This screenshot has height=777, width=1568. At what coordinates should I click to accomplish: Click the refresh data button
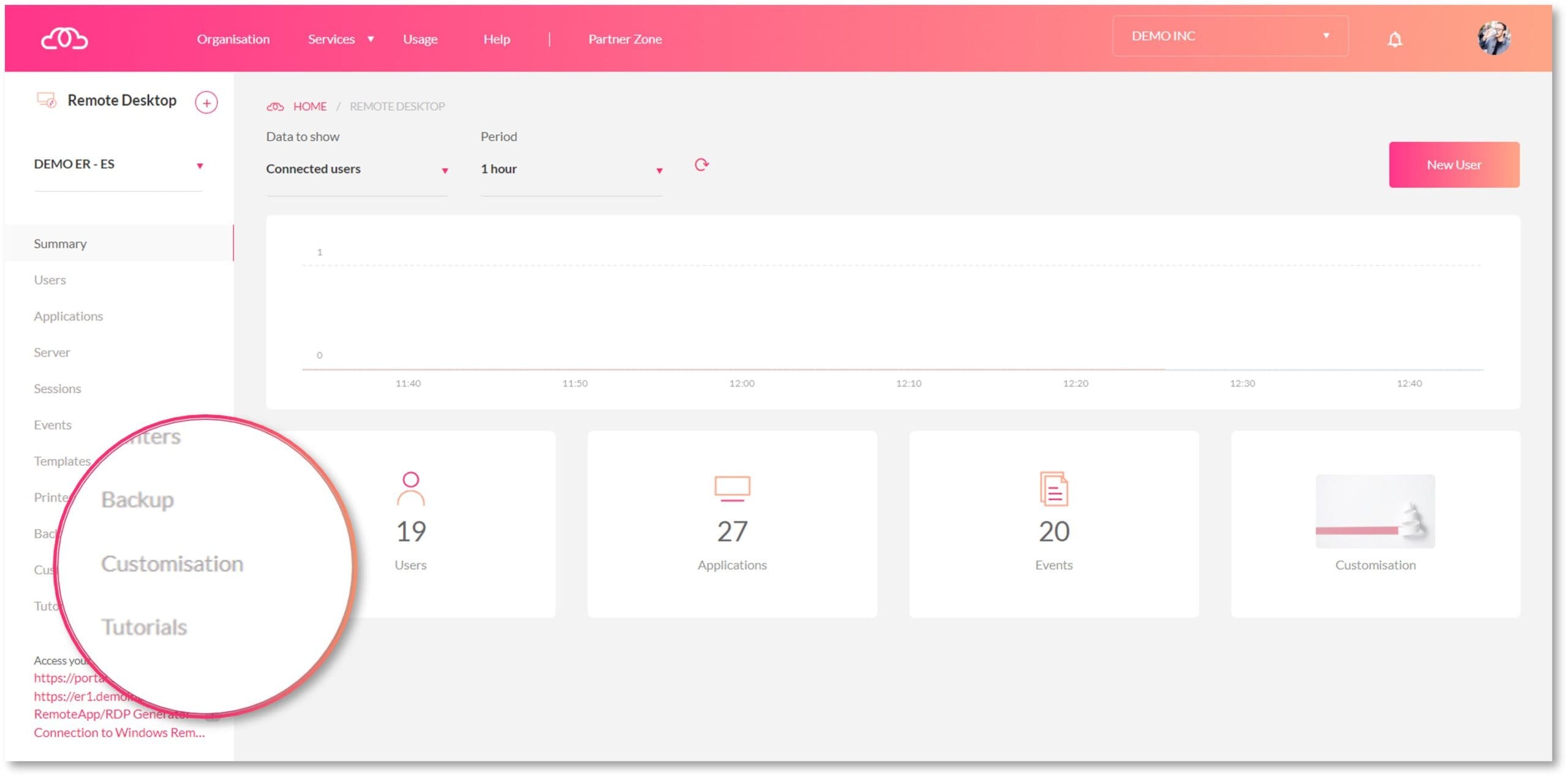(702, 164)
